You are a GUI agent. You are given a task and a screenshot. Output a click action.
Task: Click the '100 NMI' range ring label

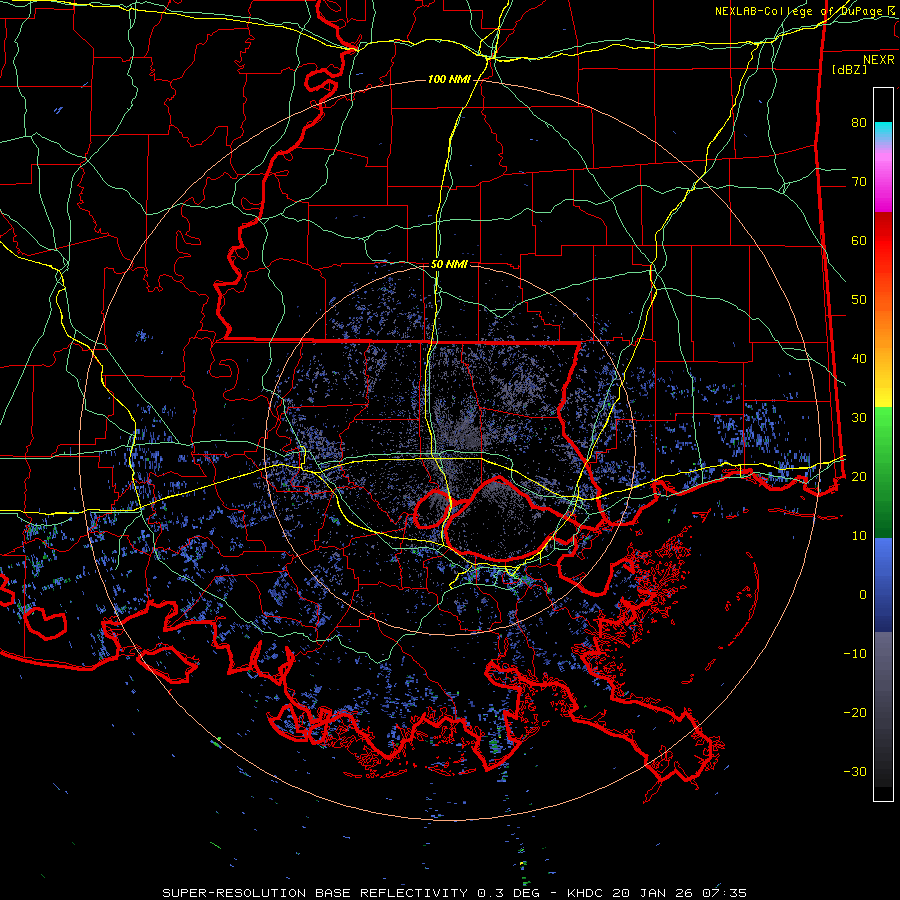[449, 79]
